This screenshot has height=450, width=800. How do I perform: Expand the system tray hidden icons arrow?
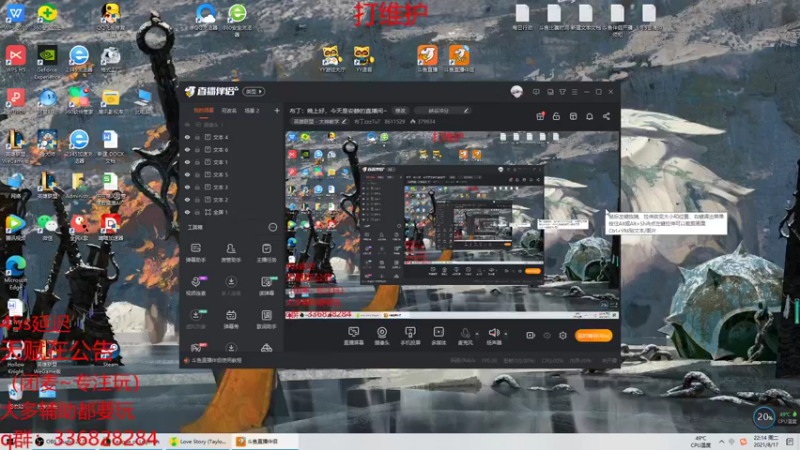click(721, 442)
